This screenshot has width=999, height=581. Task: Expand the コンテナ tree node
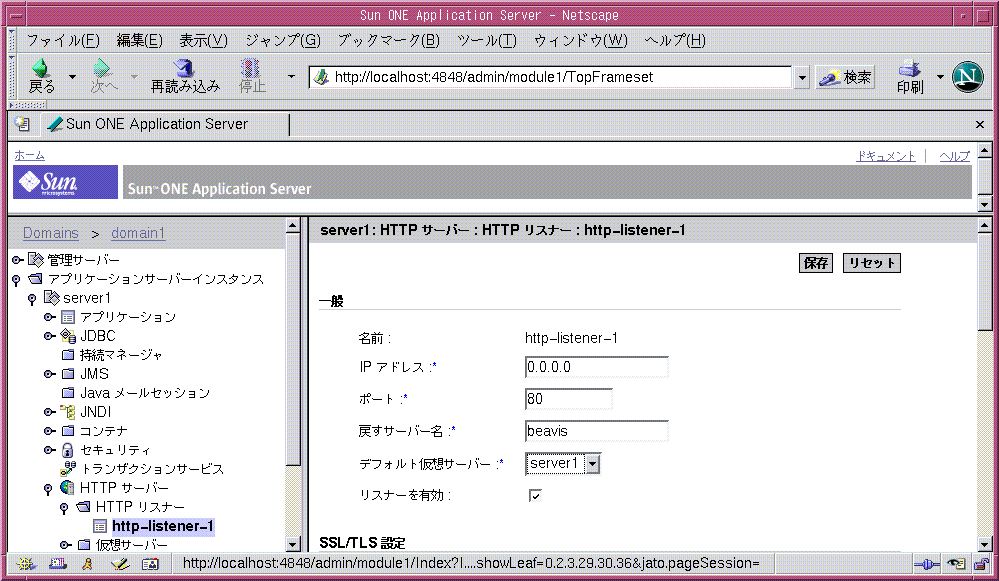pos(49,431)
